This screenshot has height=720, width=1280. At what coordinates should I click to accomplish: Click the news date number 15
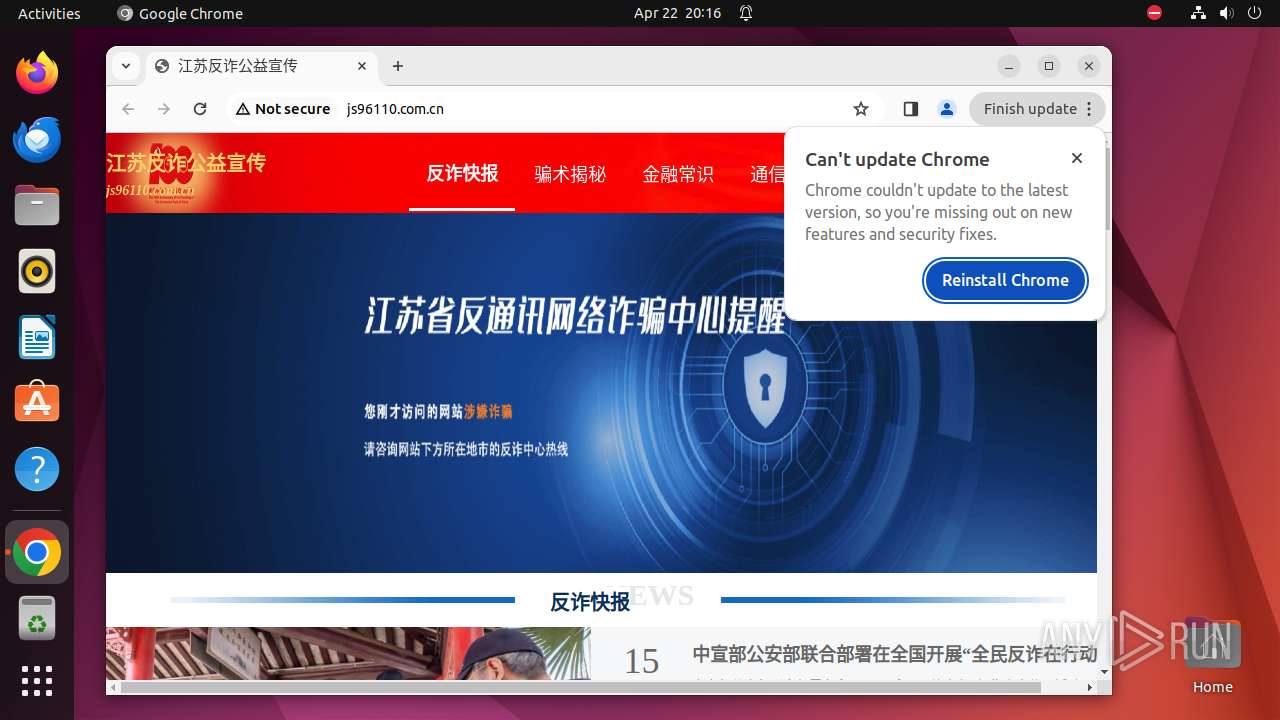tap(642, 661)
